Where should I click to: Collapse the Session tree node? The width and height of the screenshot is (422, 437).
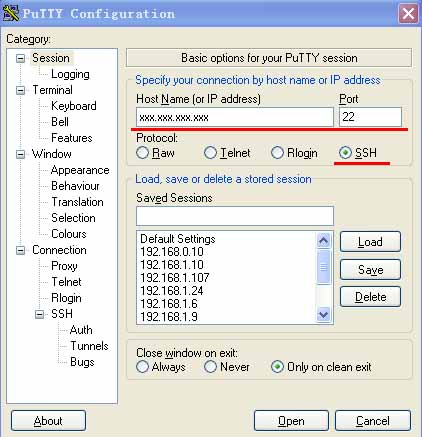(x=21, y=58)
